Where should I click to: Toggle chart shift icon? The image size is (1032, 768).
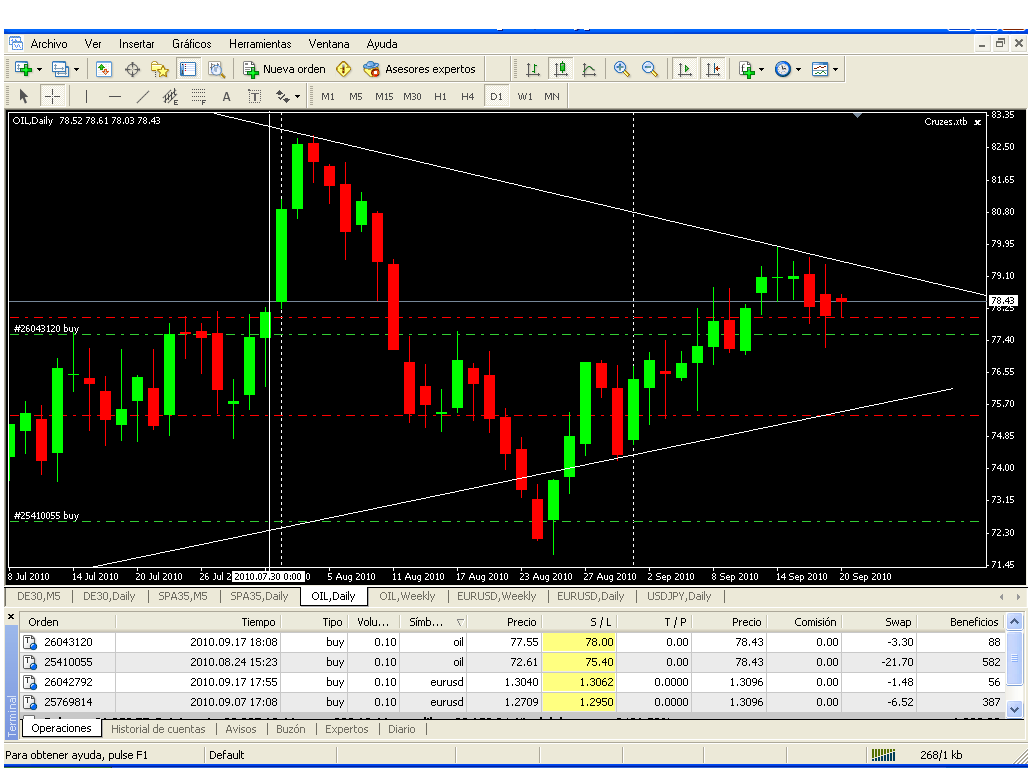[713, 69]
